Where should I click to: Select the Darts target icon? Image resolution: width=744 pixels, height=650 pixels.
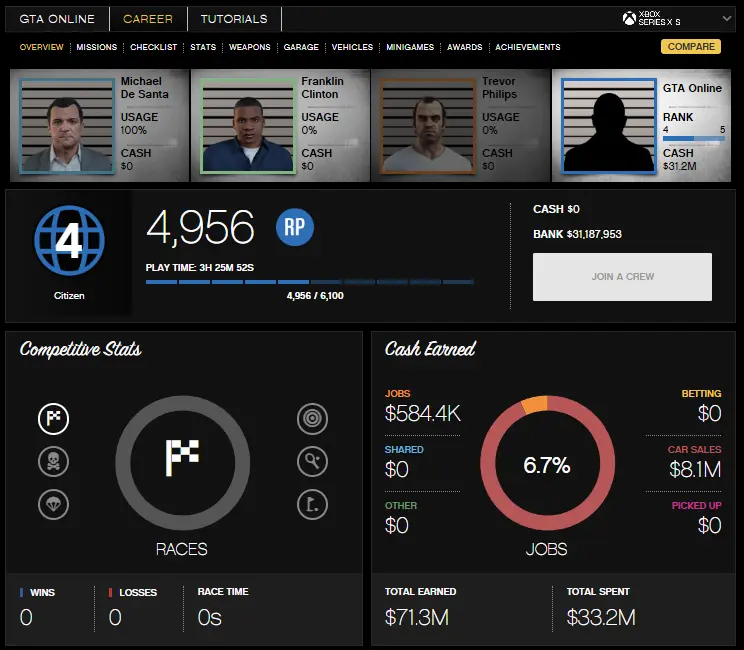click(312, 419)
